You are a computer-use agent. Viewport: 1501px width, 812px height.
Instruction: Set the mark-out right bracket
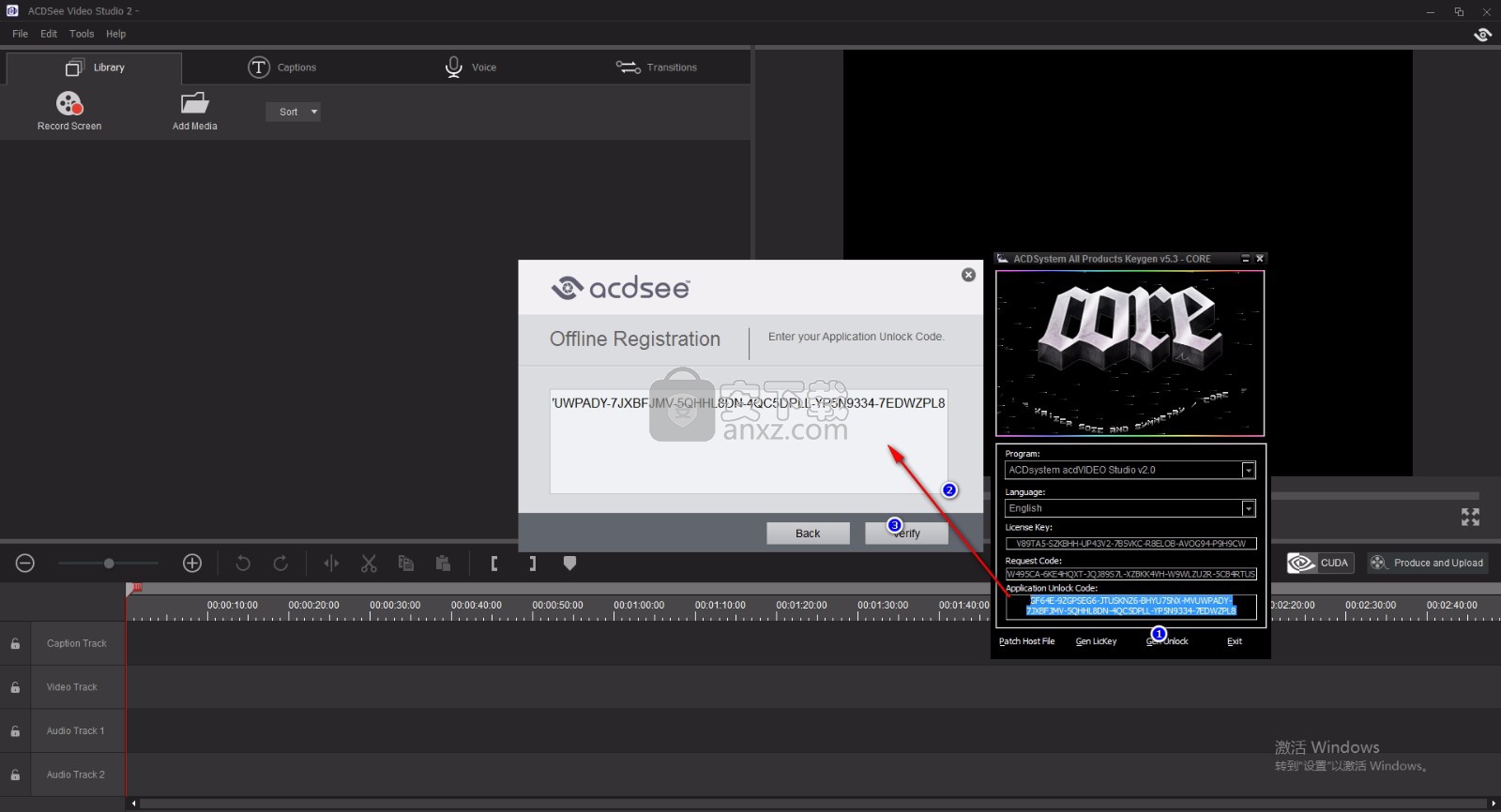pyautogui.click(x=532, y=563)
